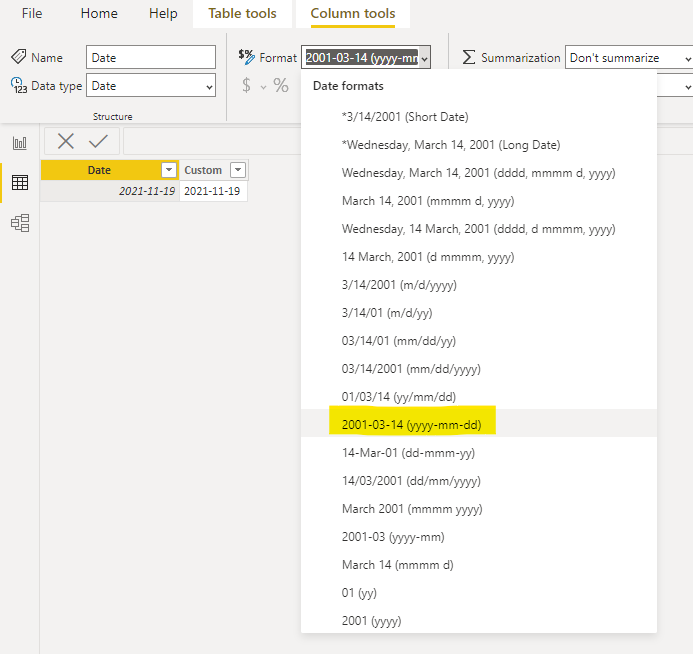
Task: Select the Column tools tab
Action: click(x=353, y=14)
